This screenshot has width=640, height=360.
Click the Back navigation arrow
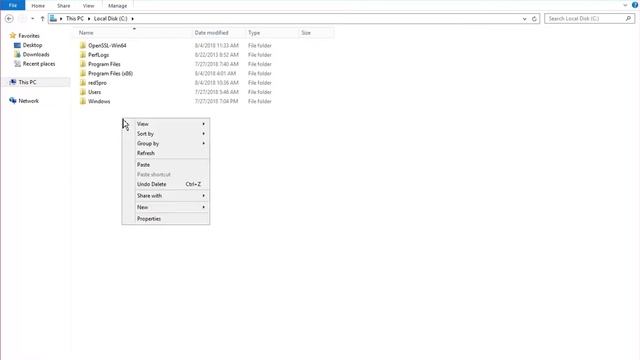pyautogui.click(x=9, y=18)
